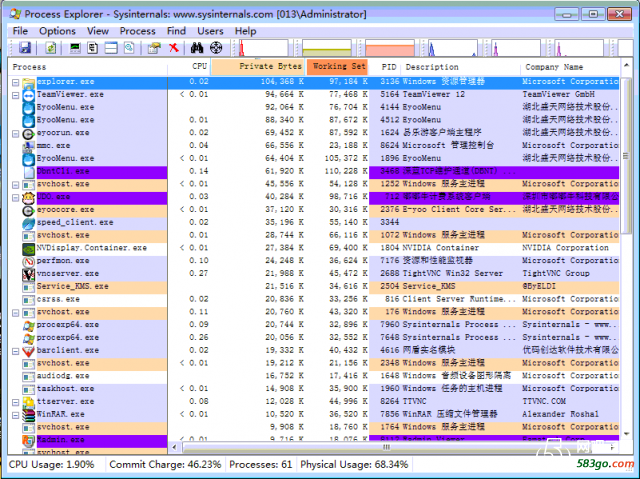Click the ttserver.exe process icon
Image resolution: width=640 pixels, height=479 pixels.
[29, 402]
